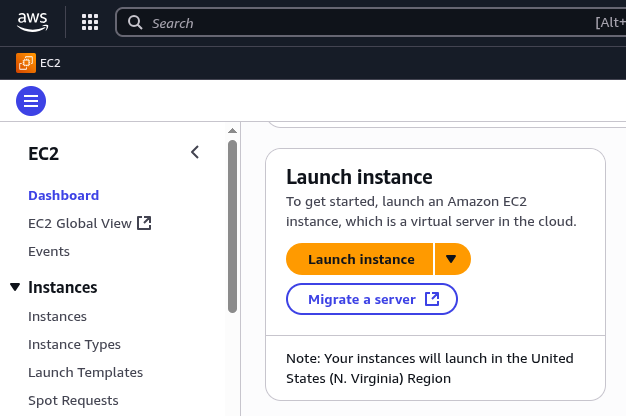
Task: Open Events in the sidebar
Action: pyautogui.click(x=49, y=252)
